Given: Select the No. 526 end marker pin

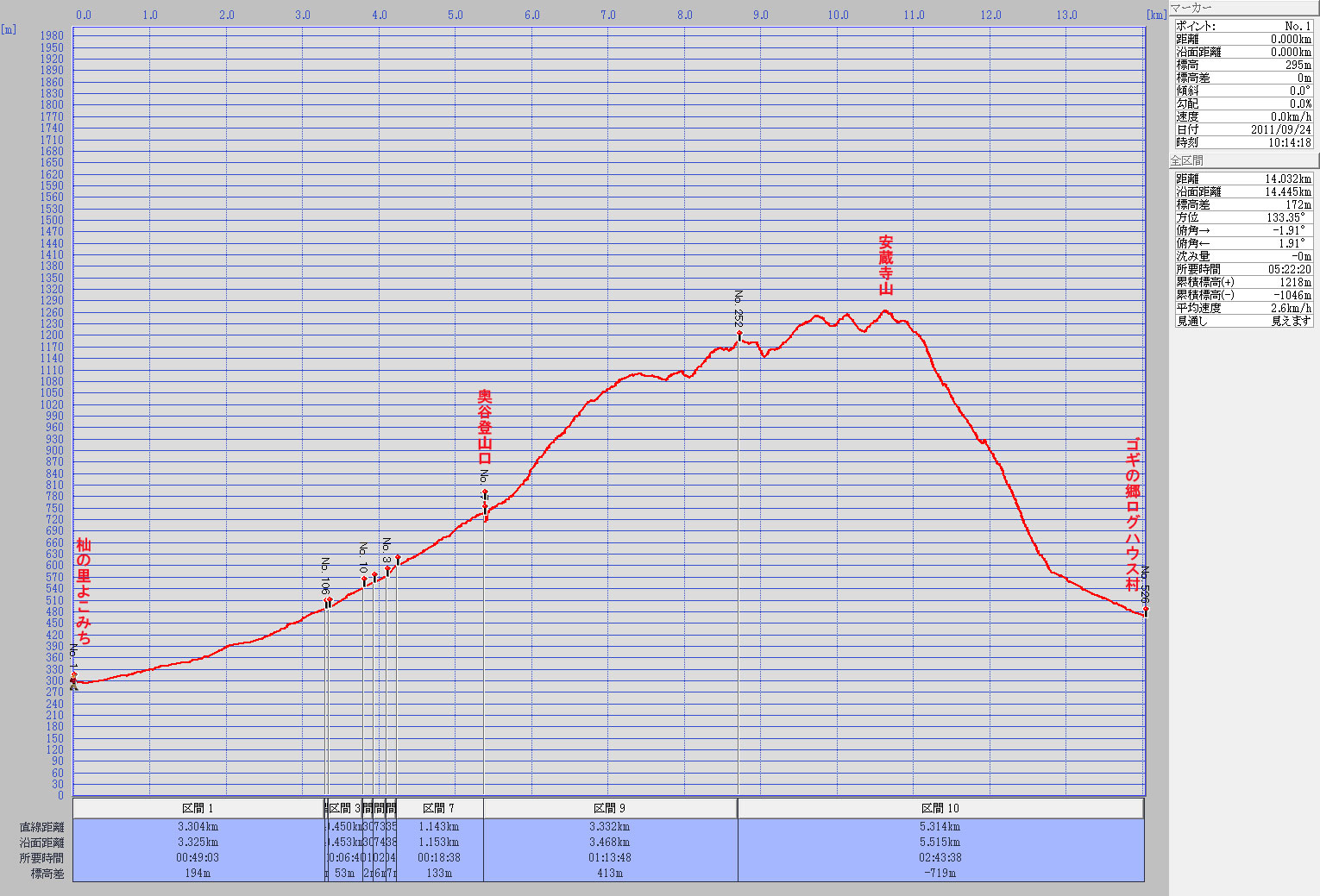Looking at the screenshot, I should click(x=1146, y=611).
